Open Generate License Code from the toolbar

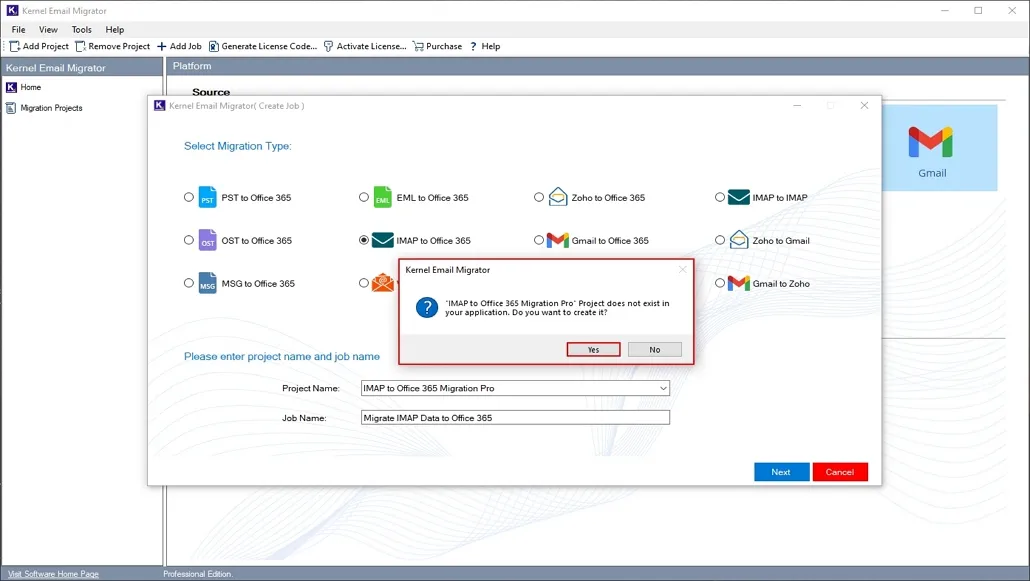pyautogui.click(x=215, y=45)
